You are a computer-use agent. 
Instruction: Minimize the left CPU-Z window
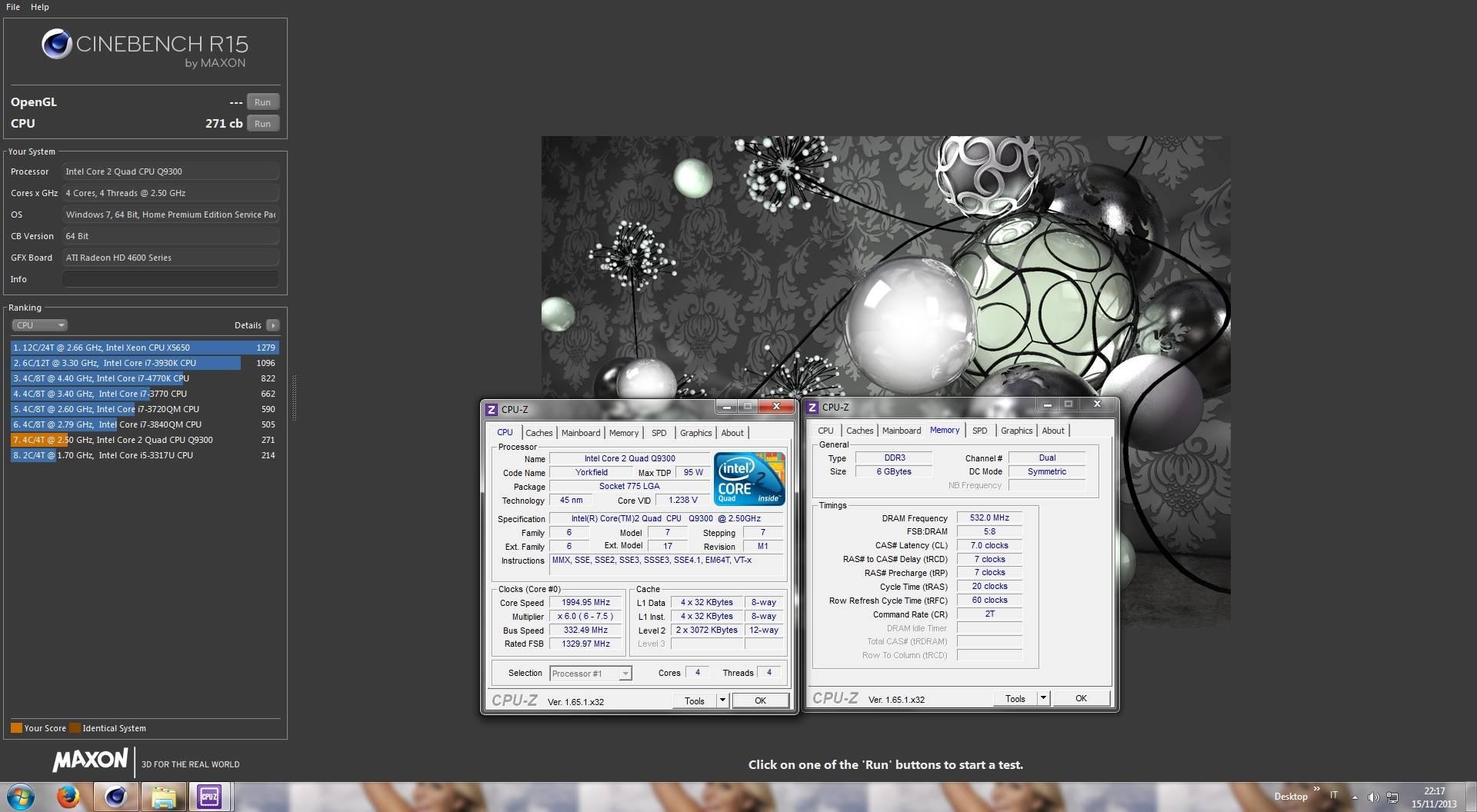point(726,406)
